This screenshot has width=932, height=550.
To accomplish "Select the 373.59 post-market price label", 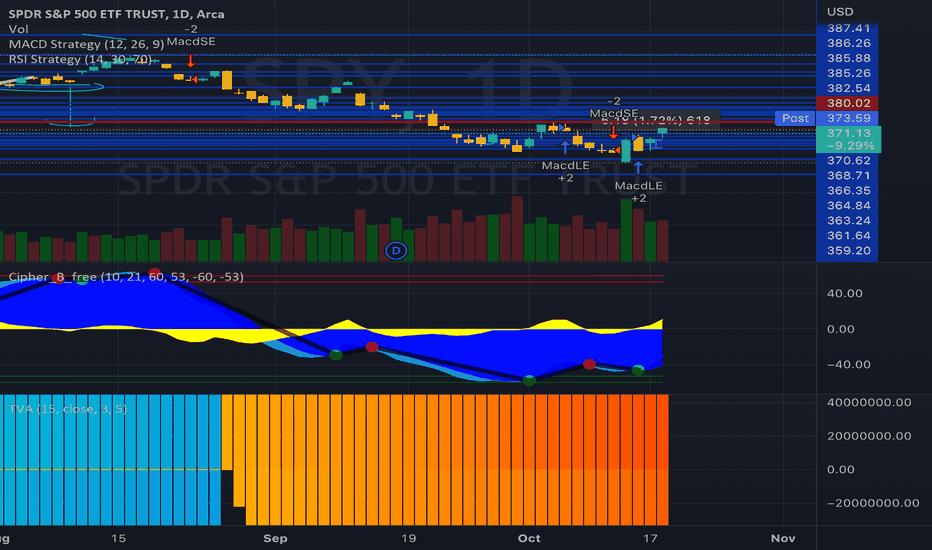I will [x=848, y=118].
